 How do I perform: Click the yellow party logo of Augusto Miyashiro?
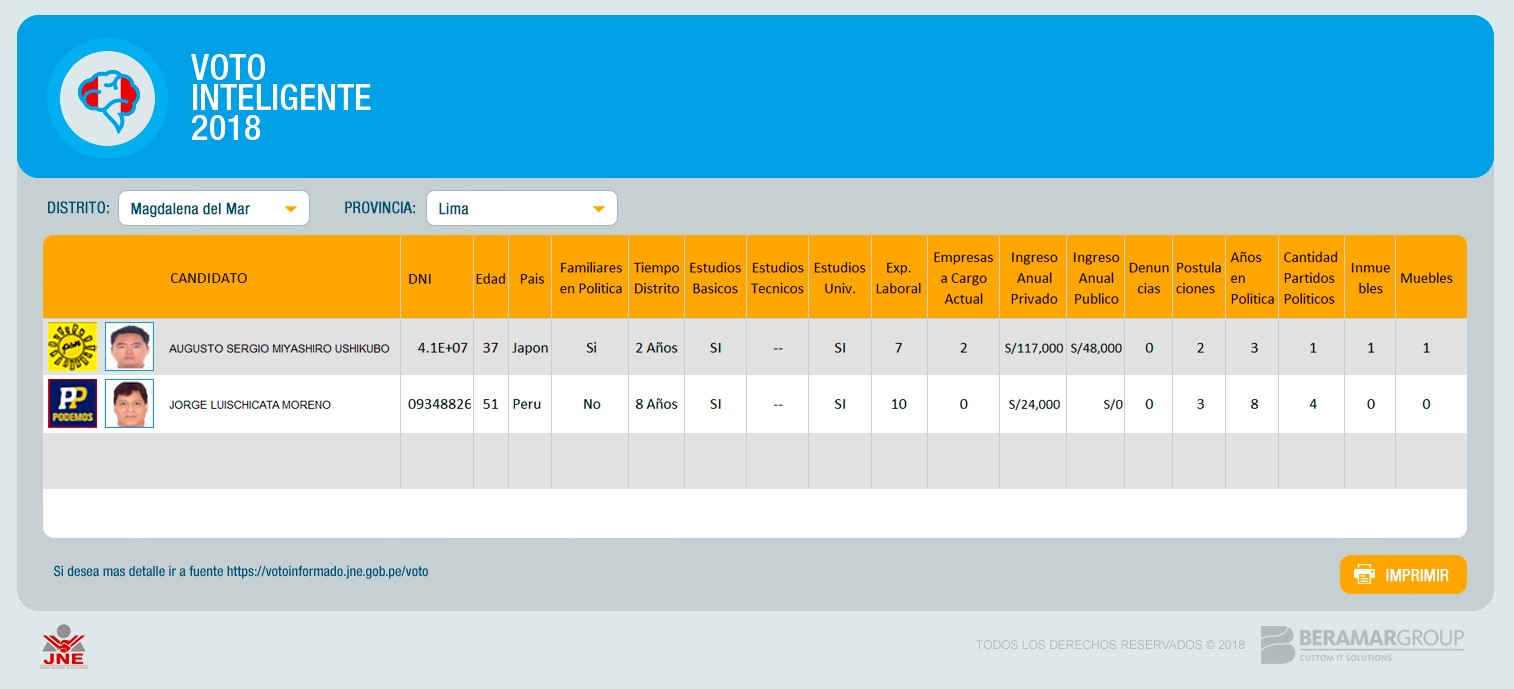click(72, 347)
